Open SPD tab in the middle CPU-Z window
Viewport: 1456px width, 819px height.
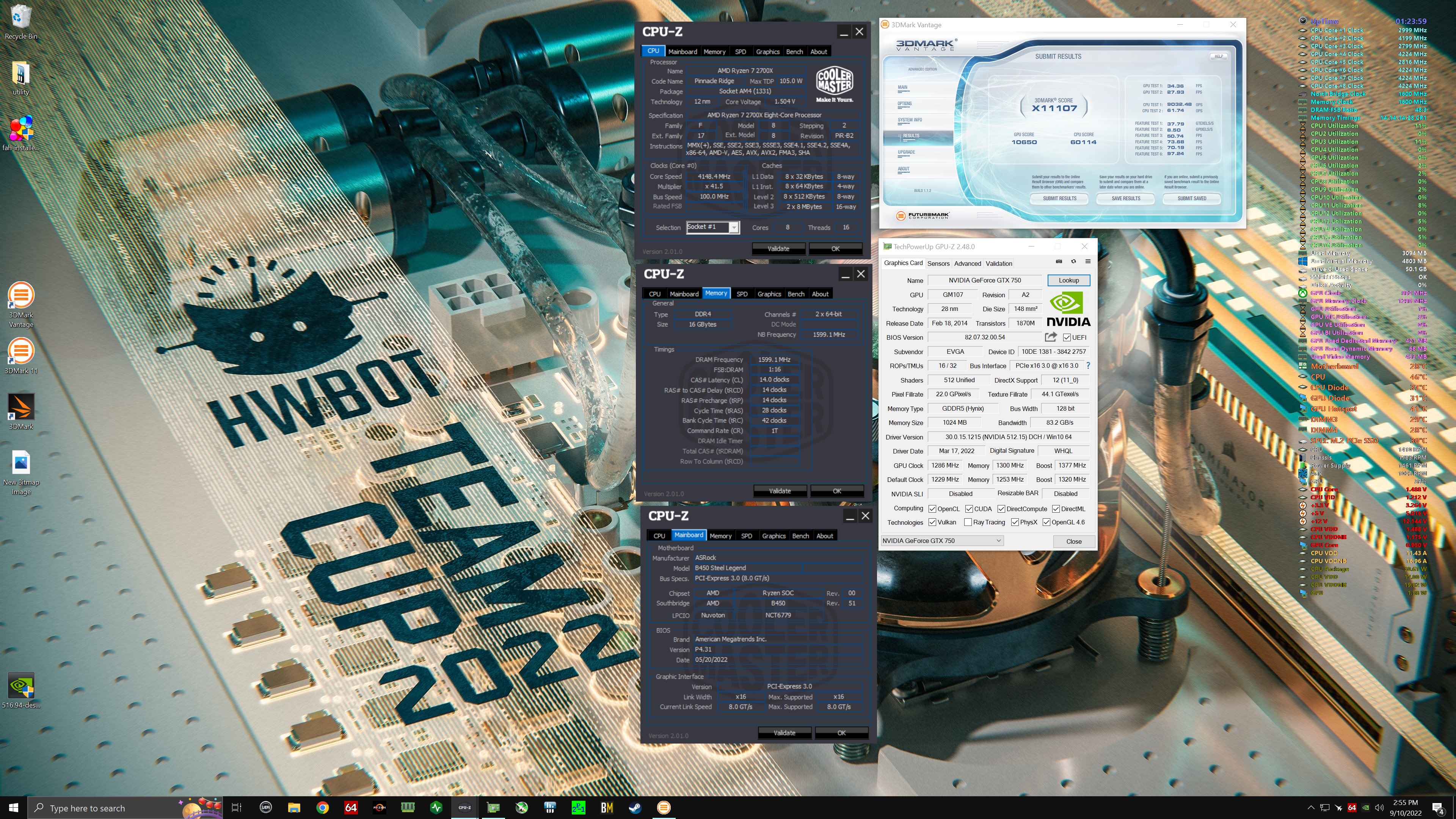[742, 294]
